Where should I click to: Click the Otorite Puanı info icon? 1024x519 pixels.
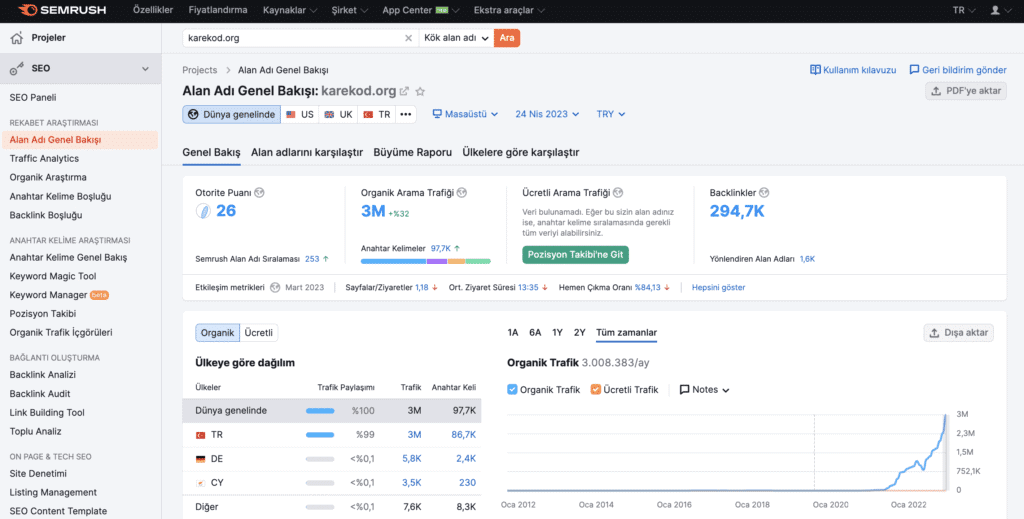pos(259,193)
